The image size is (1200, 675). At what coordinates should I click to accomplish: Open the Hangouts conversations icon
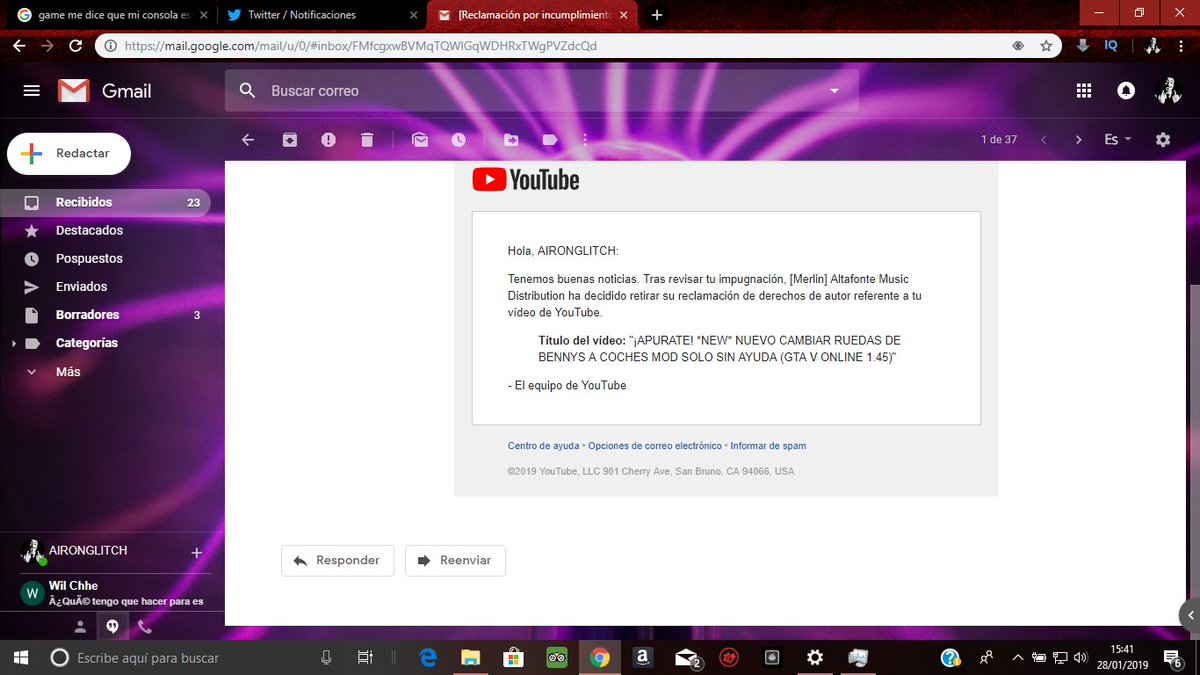pyautogui.click(x=112, y=627)
